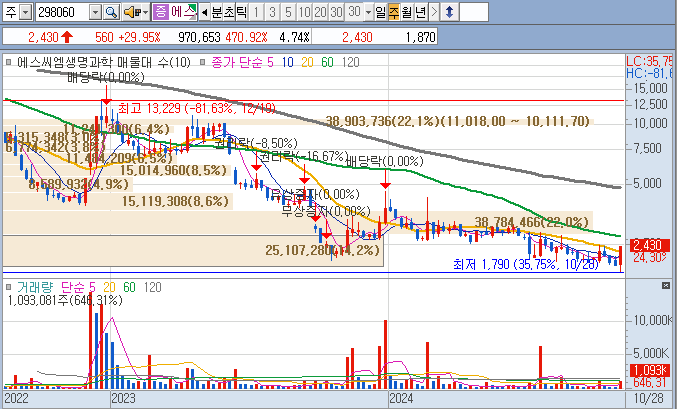Image resolution: width=677 pixels, height=409 pixels.
Task: Choose the grey interval button 30
Action: click(x=336, y=12)
